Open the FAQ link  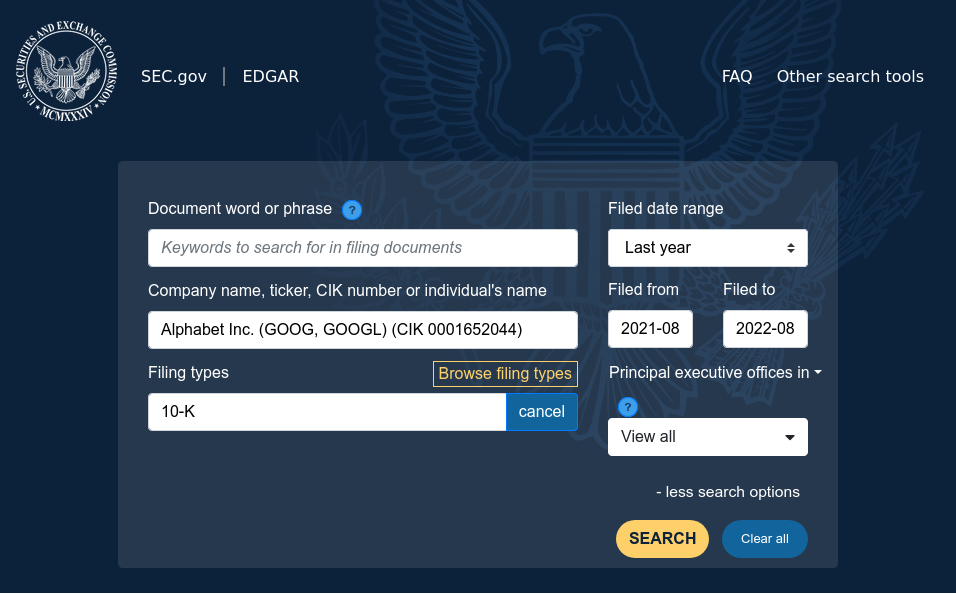(x=737, y=76)
